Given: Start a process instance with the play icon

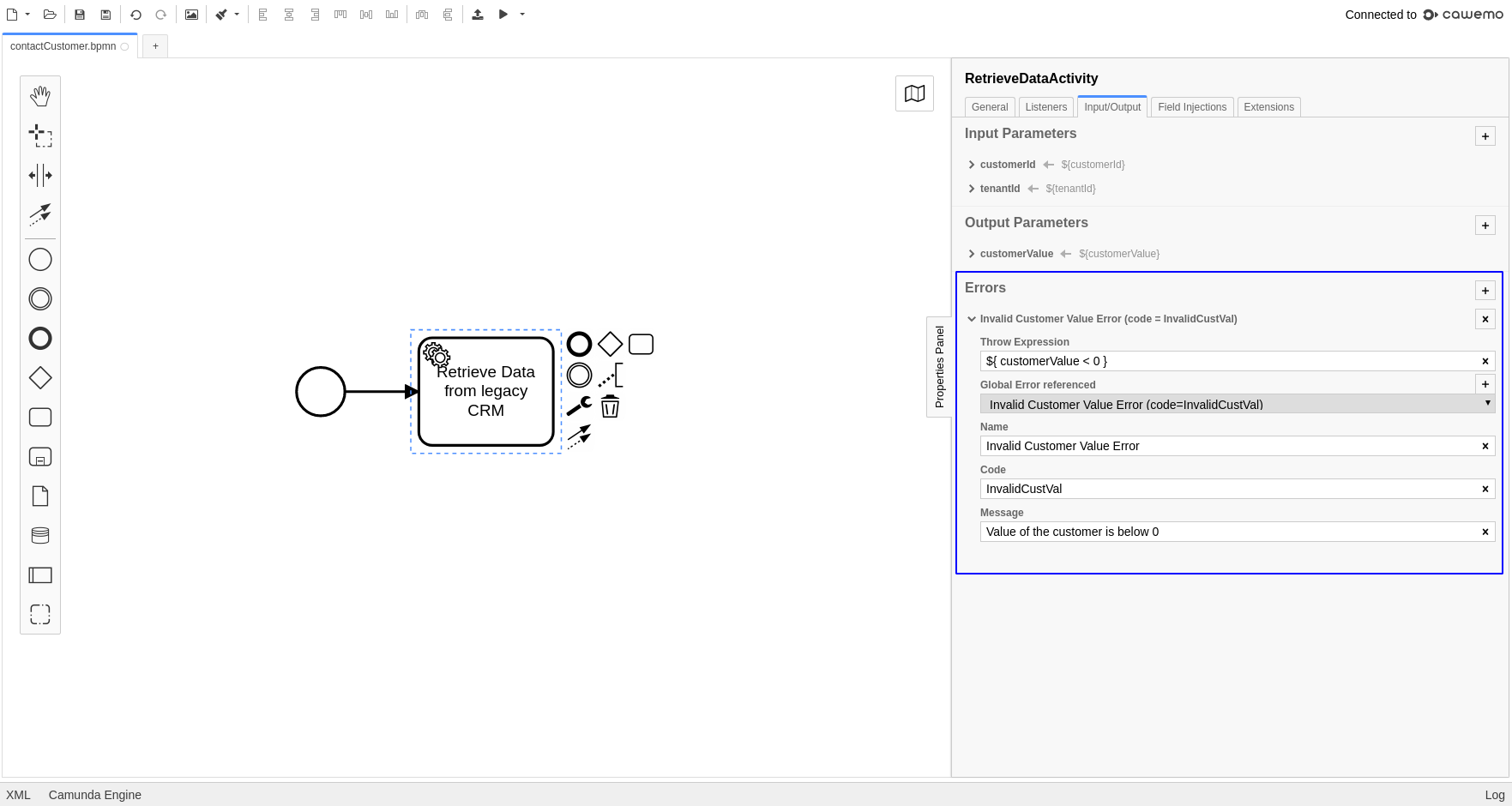Looking at the screenshot, I should (503, 14).
